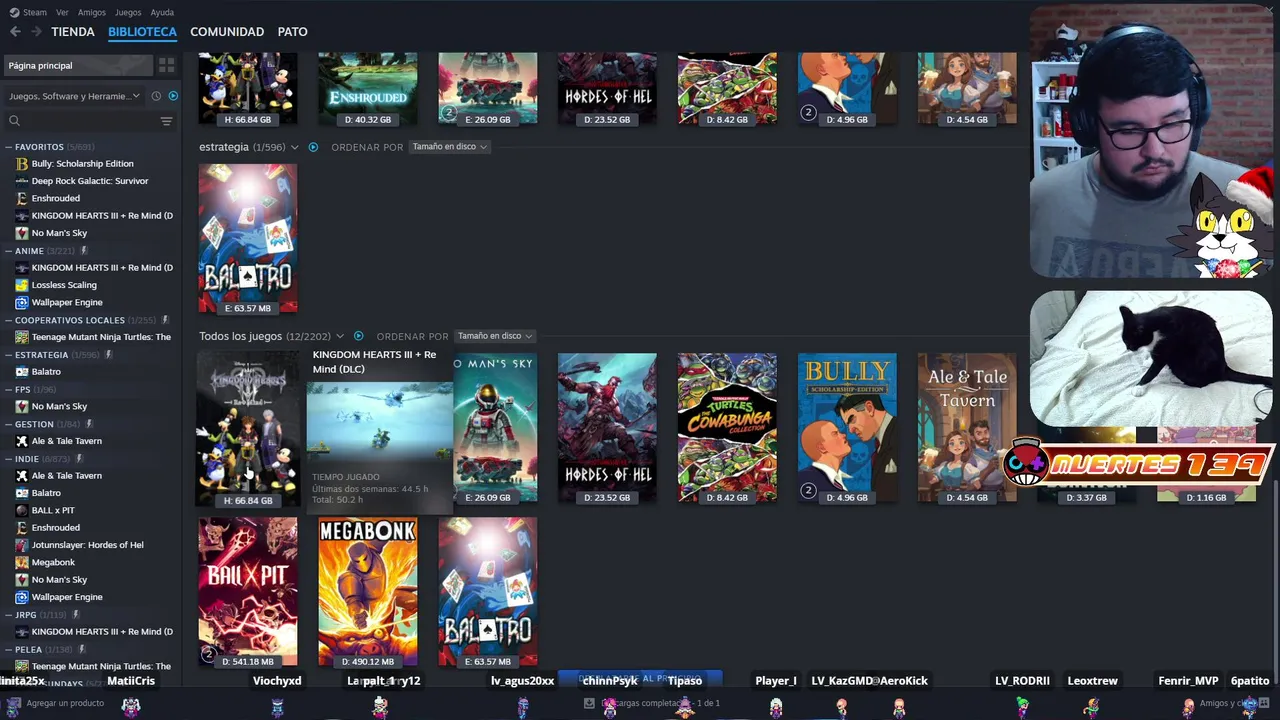This screenshot has width=1280, height=720.
Task: Select Megabonk icon in sidebar
Action: tap(22, 562)
